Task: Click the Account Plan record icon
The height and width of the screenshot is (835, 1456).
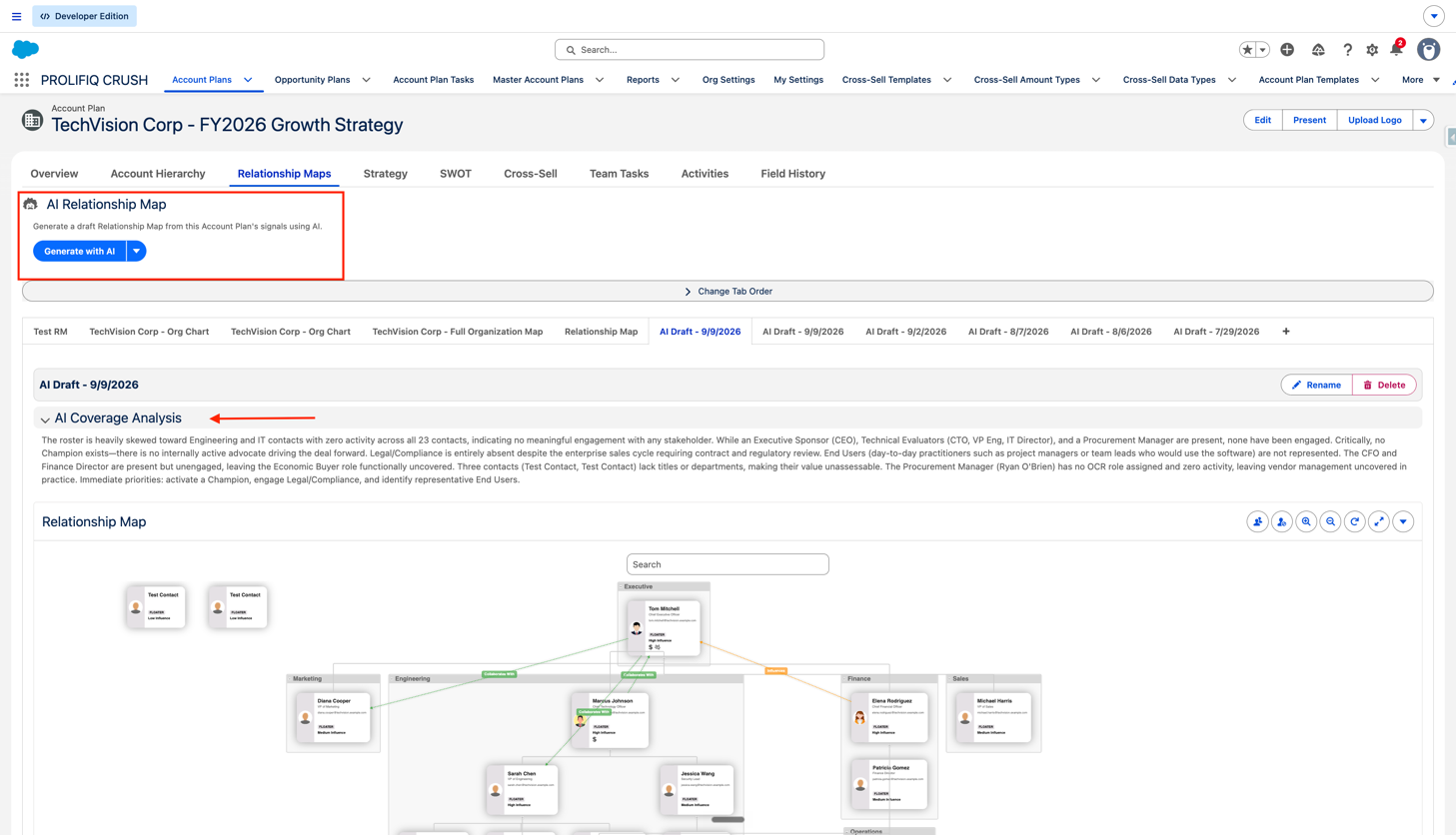Action: point(32,120)
